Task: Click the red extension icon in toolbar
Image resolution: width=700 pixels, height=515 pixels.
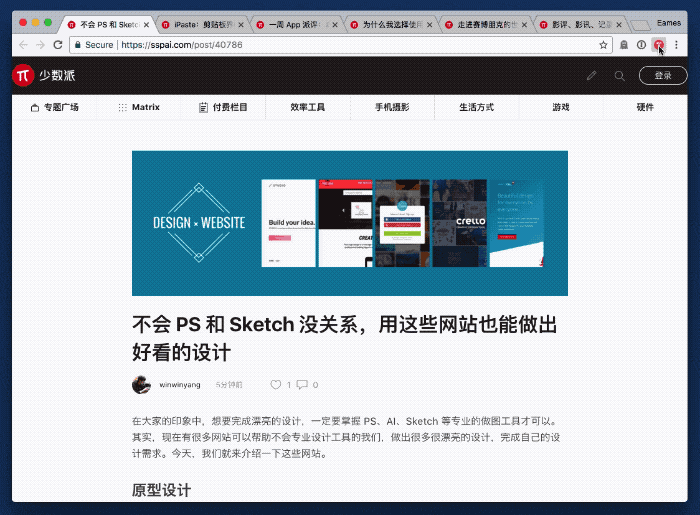Action: tap(658, 45)
